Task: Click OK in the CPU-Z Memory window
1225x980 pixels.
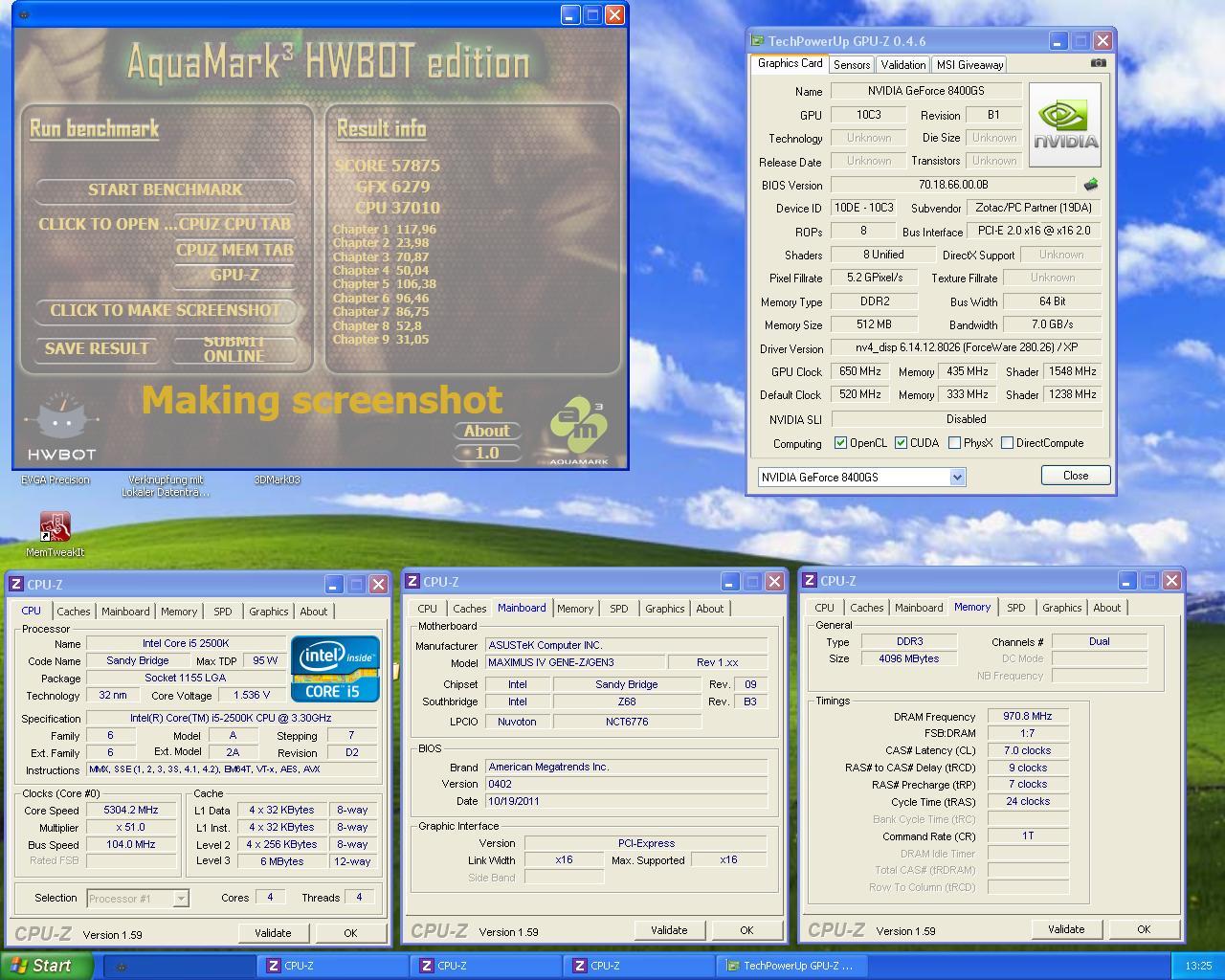Action: pyautogui.click(x=1143, y=929)
